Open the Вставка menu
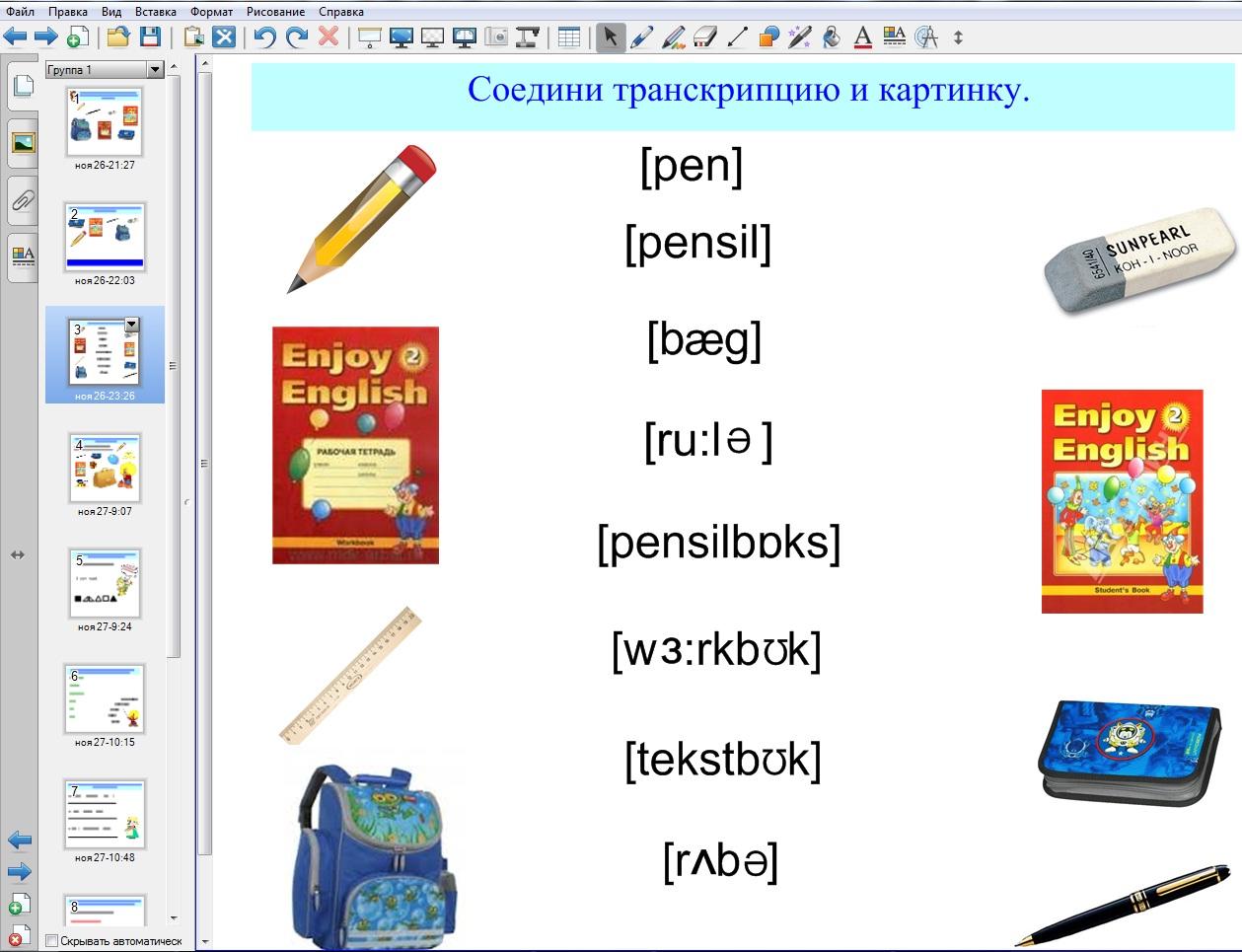 click(156, 12)
